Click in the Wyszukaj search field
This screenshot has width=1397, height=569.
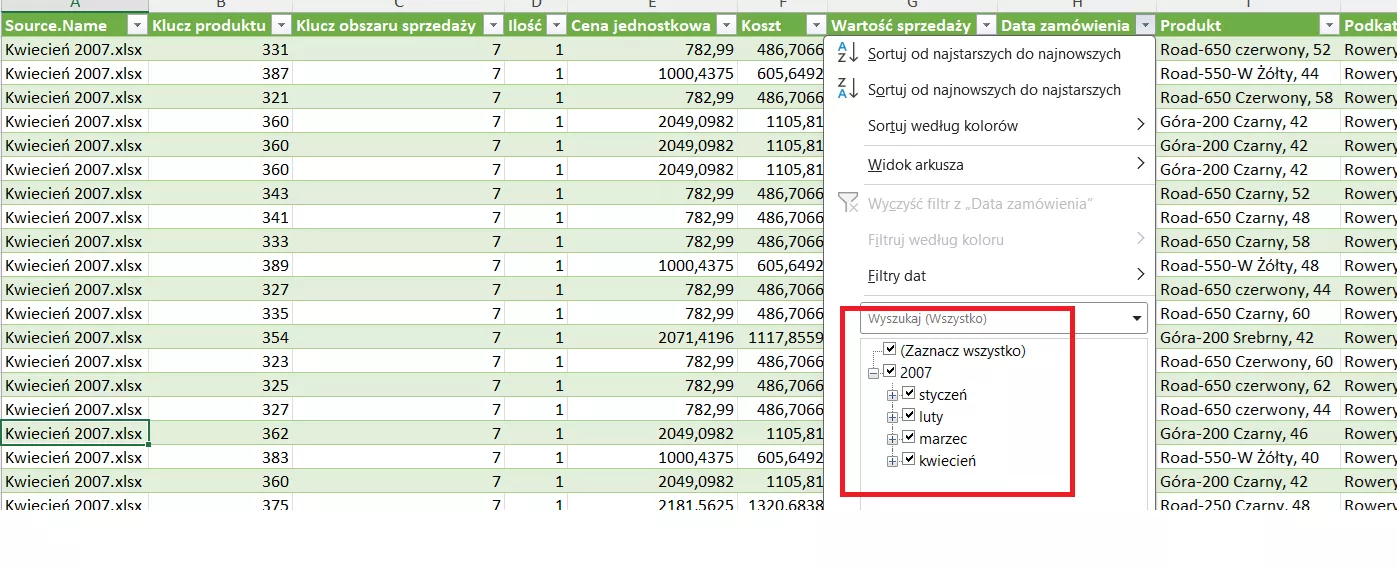990,319
